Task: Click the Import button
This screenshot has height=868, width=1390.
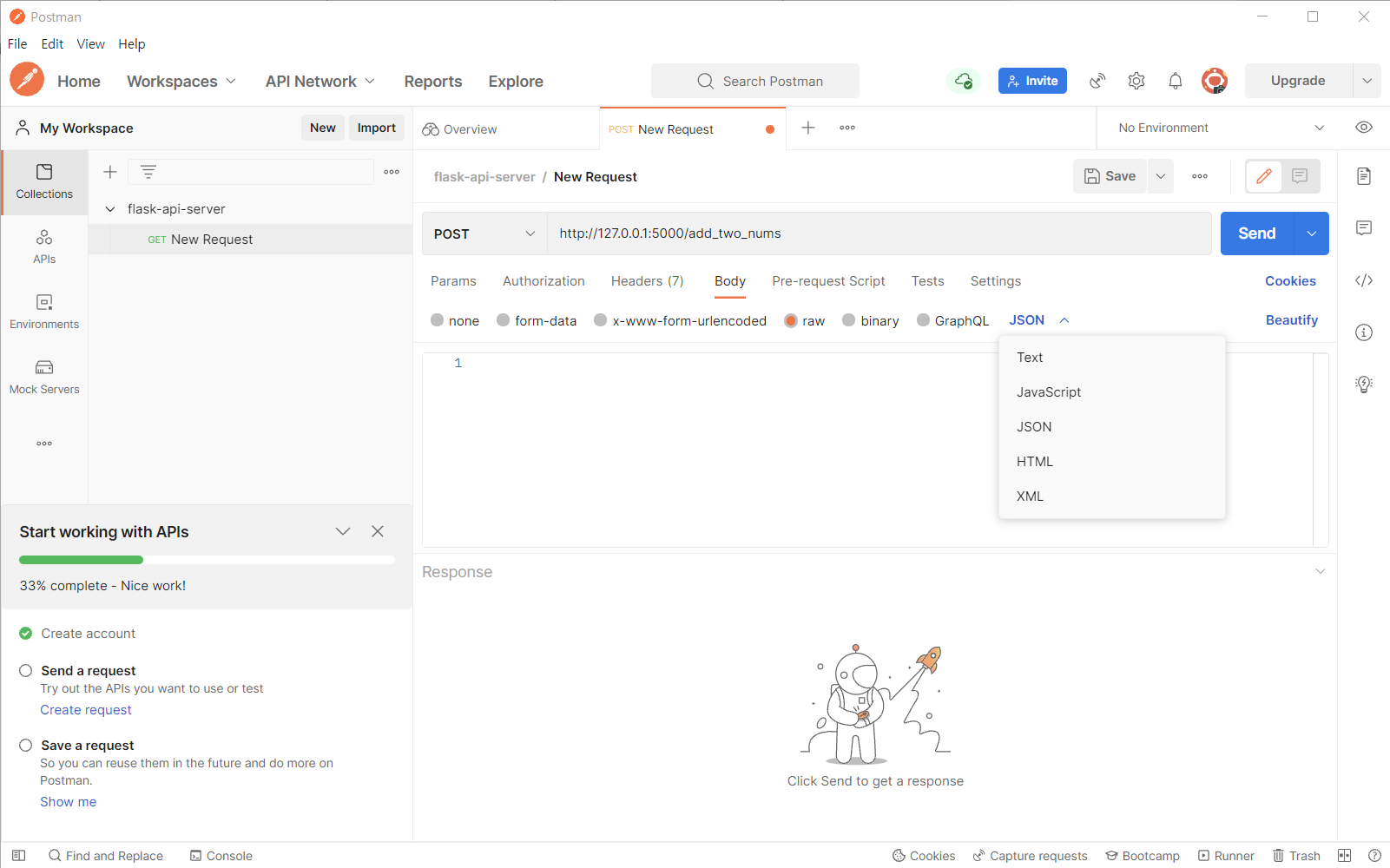Action: click(377, 128)
